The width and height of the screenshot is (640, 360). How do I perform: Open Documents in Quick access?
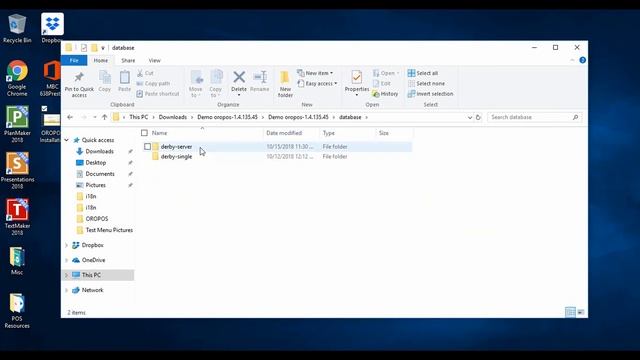[100, 174]
